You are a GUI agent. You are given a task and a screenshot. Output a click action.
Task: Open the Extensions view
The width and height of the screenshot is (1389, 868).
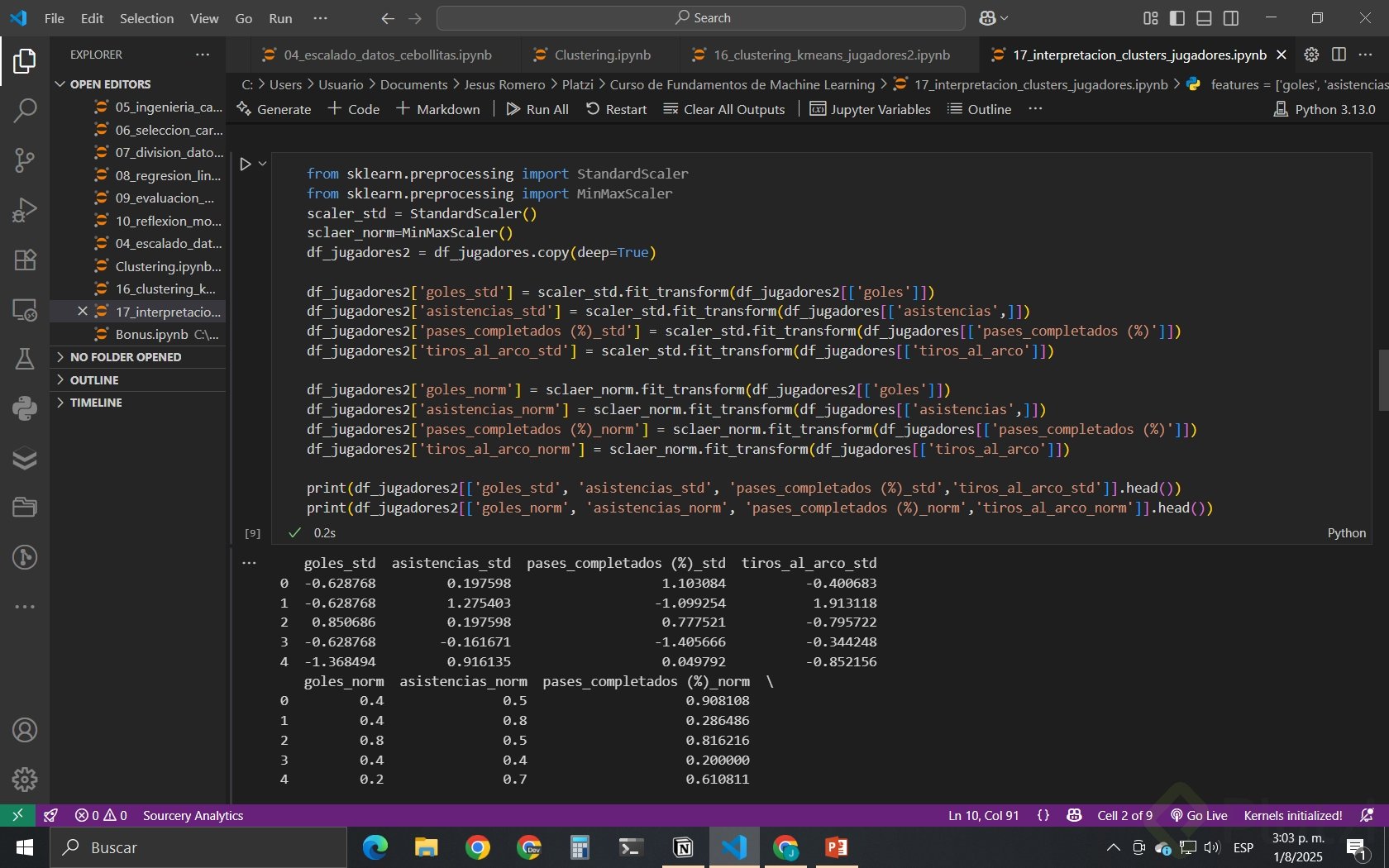(x=25, y=260)
